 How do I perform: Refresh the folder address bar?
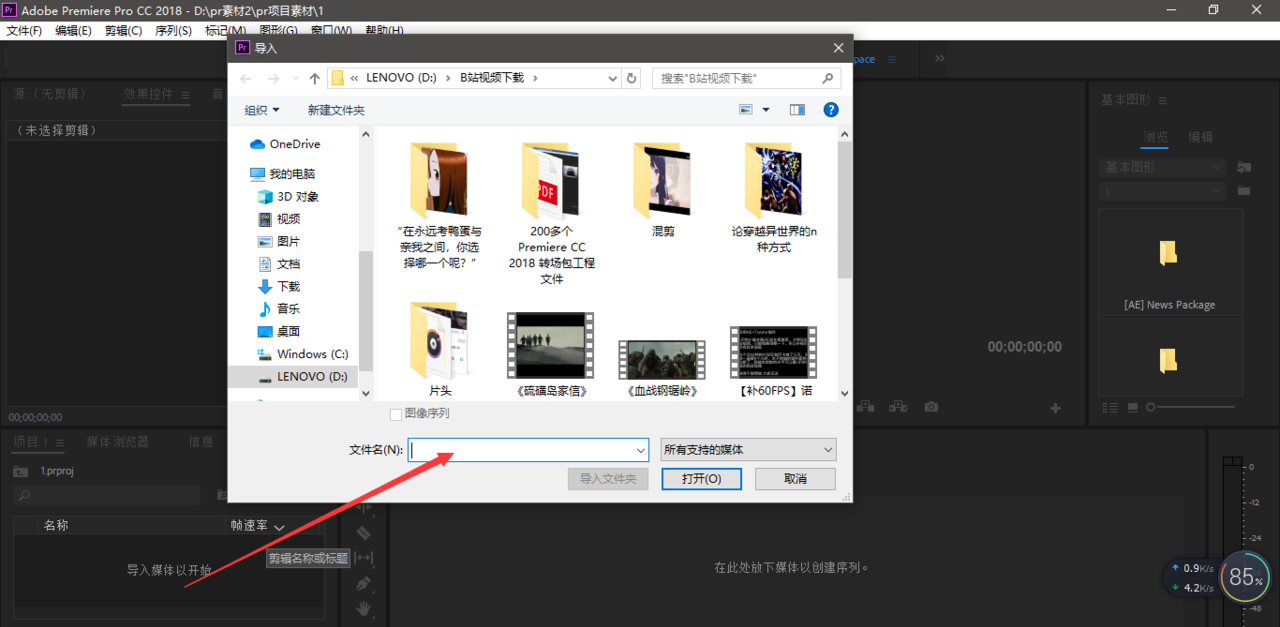[x=631, y=78]
